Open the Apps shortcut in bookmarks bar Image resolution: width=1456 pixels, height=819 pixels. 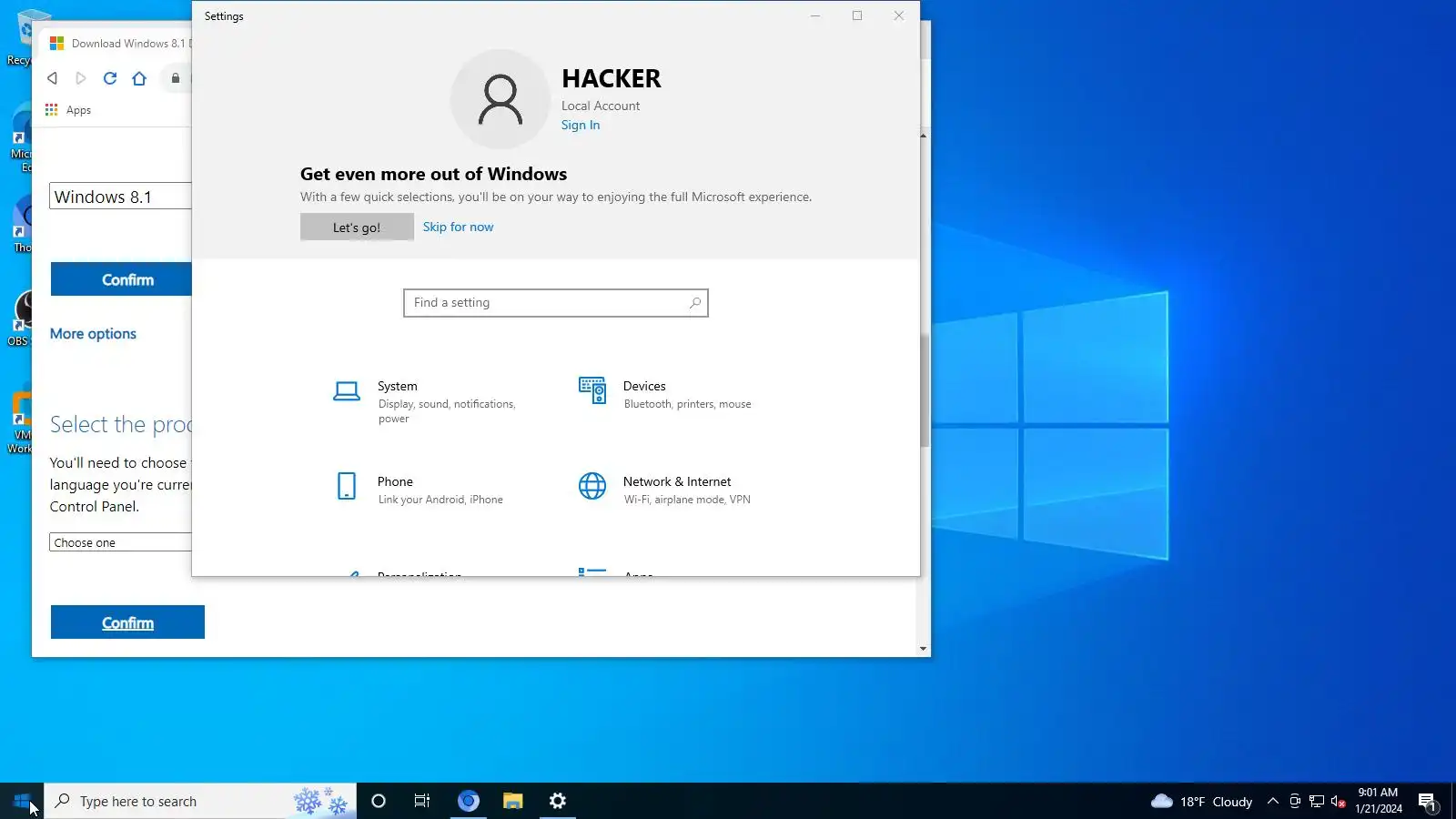click(x=68, y=110)
